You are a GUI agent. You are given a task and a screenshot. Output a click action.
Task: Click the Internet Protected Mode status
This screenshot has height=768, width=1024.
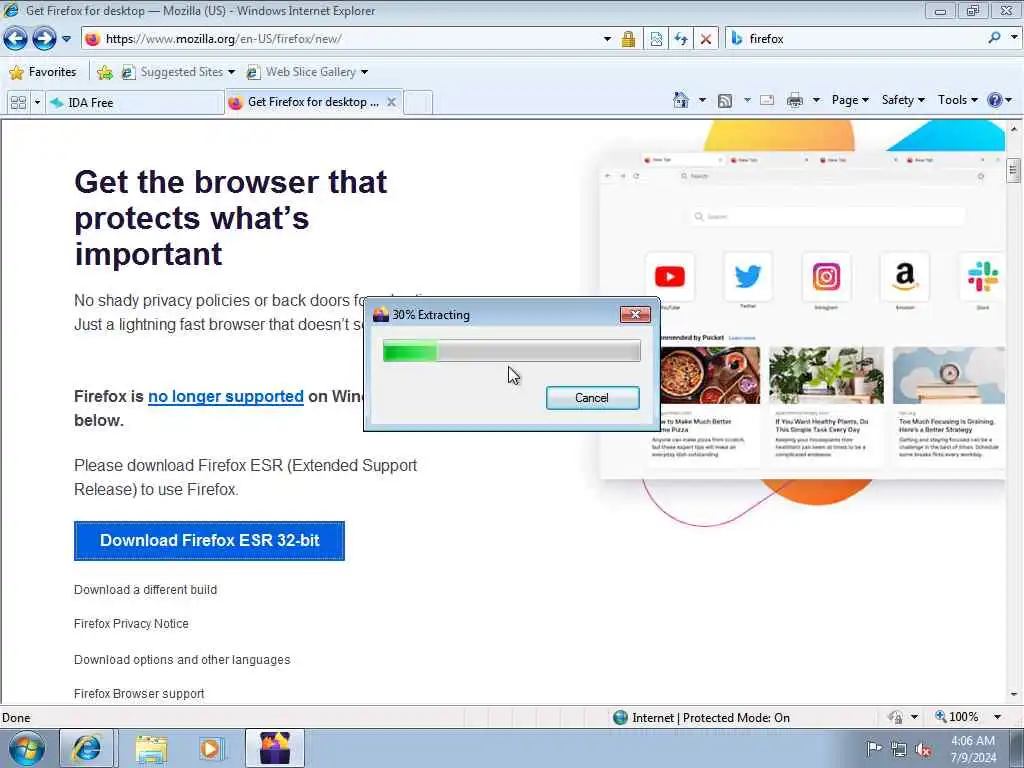pos(702,718)
